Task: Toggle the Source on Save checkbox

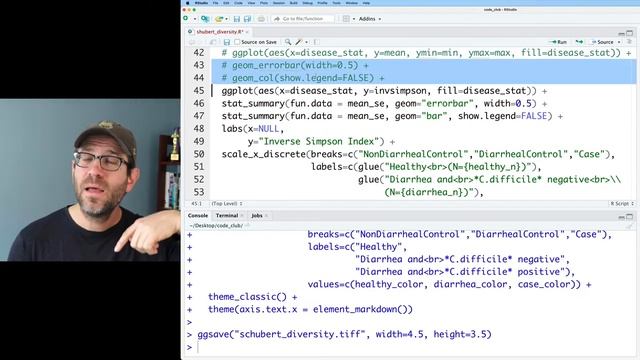Action: (237, 42)
